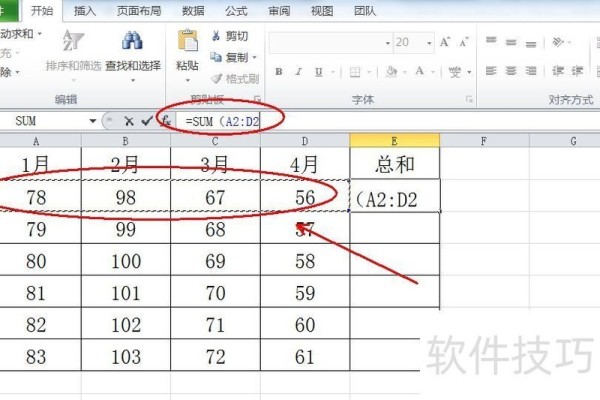Toggle bold formatting
This screenshot has width=600, height=400.
[x=279, y=72]
